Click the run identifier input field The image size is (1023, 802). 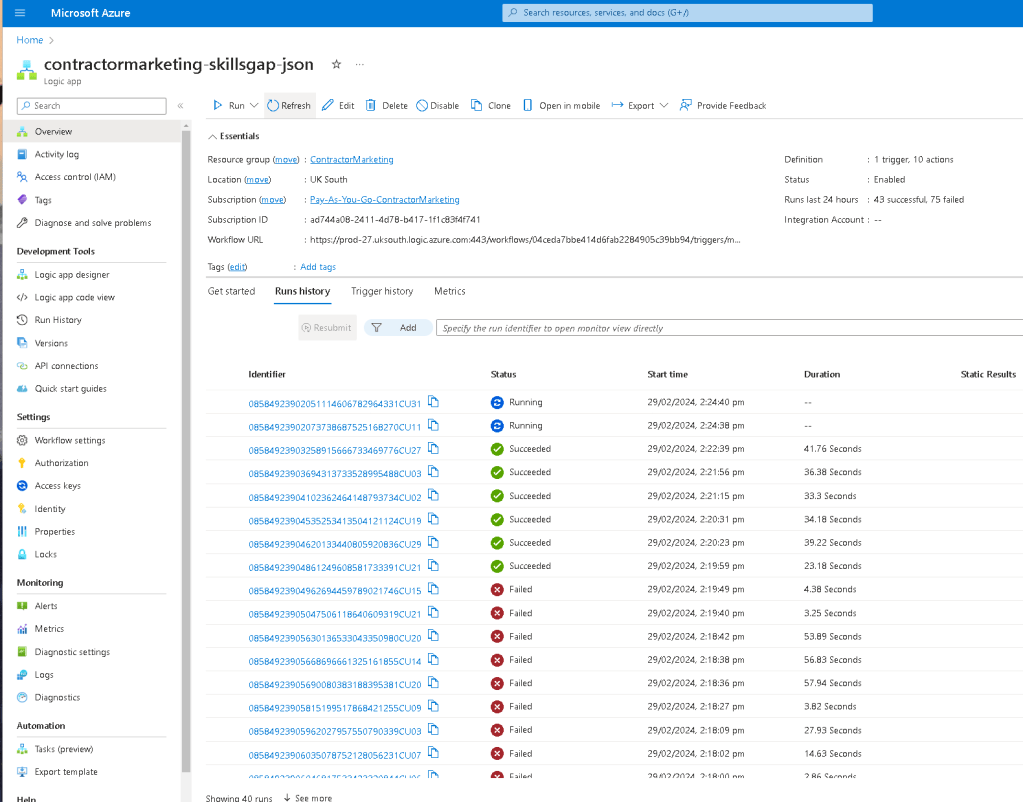click(x=729, y=328)
